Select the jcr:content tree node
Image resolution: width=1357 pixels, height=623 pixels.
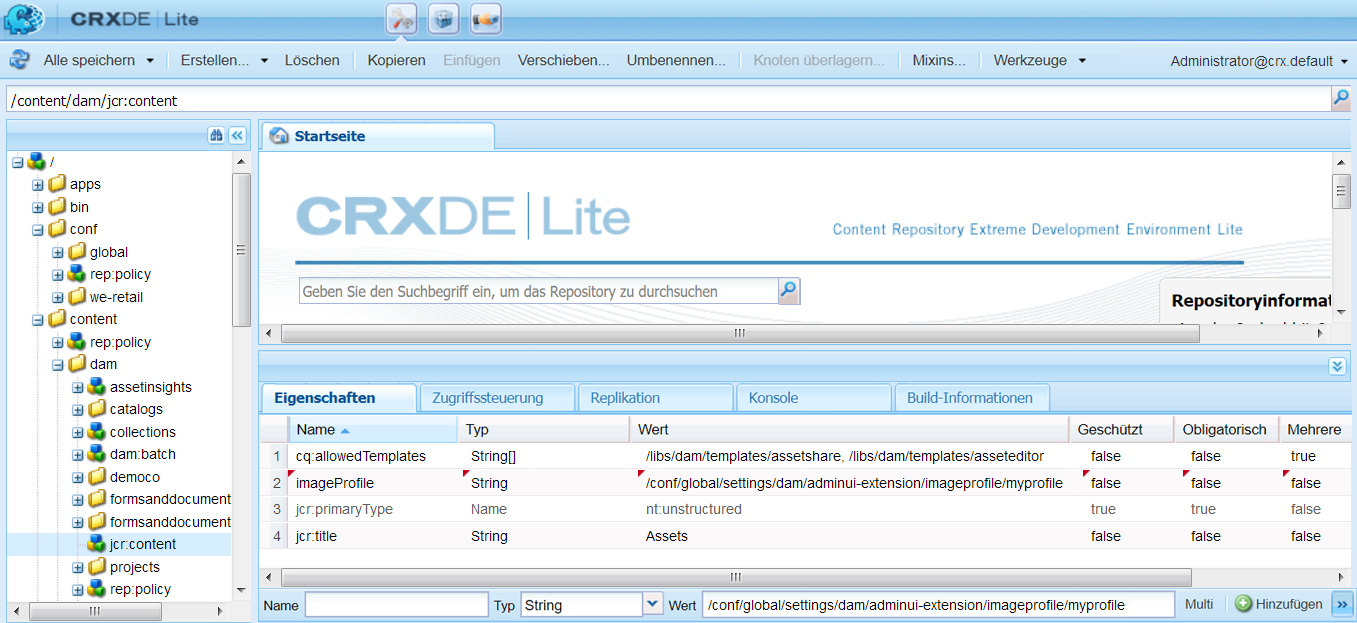pyautogui.click(x=143, y=544)
